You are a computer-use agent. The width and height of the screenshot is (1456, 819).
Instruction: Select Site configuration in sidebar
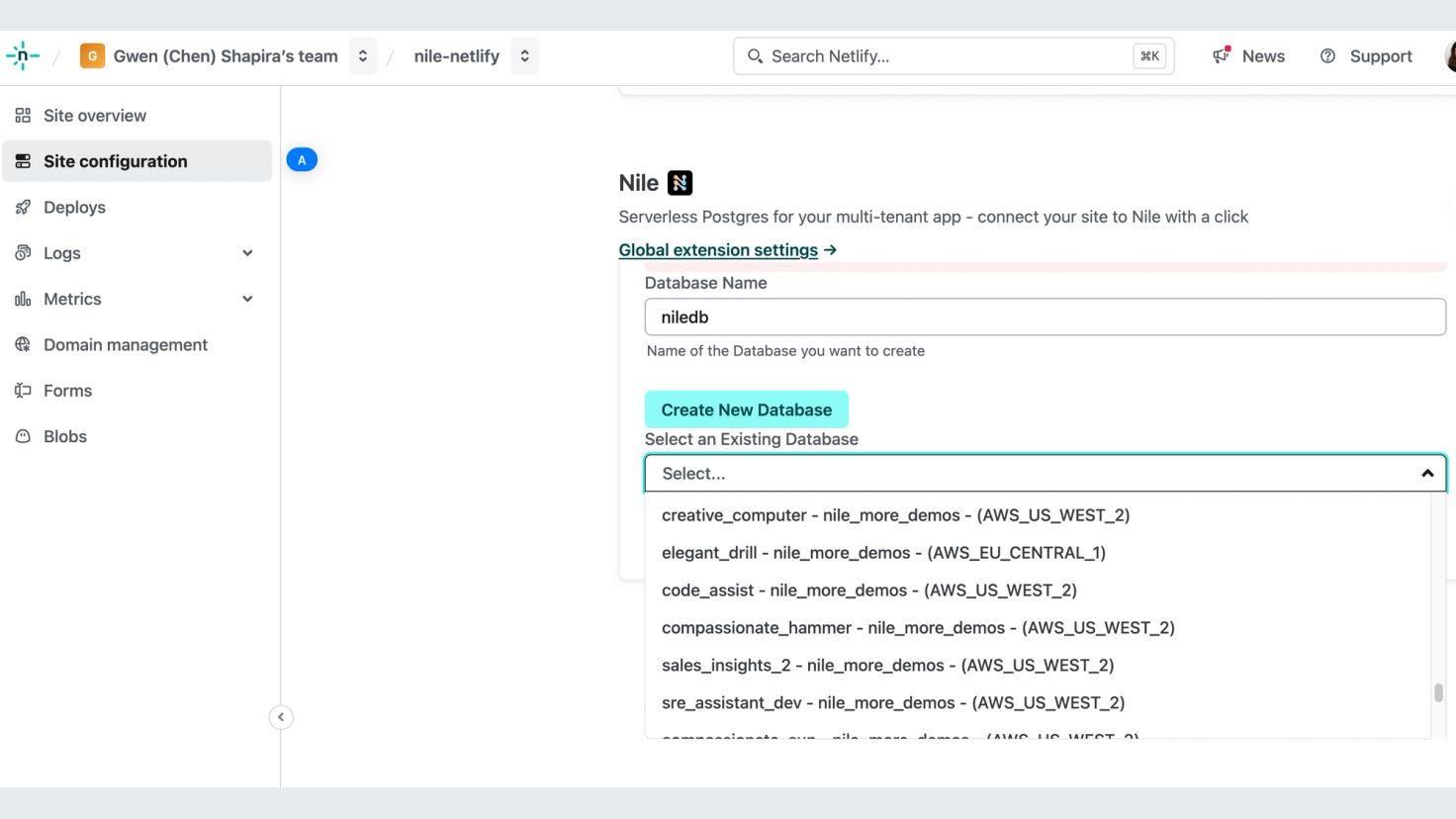[136, 161]
